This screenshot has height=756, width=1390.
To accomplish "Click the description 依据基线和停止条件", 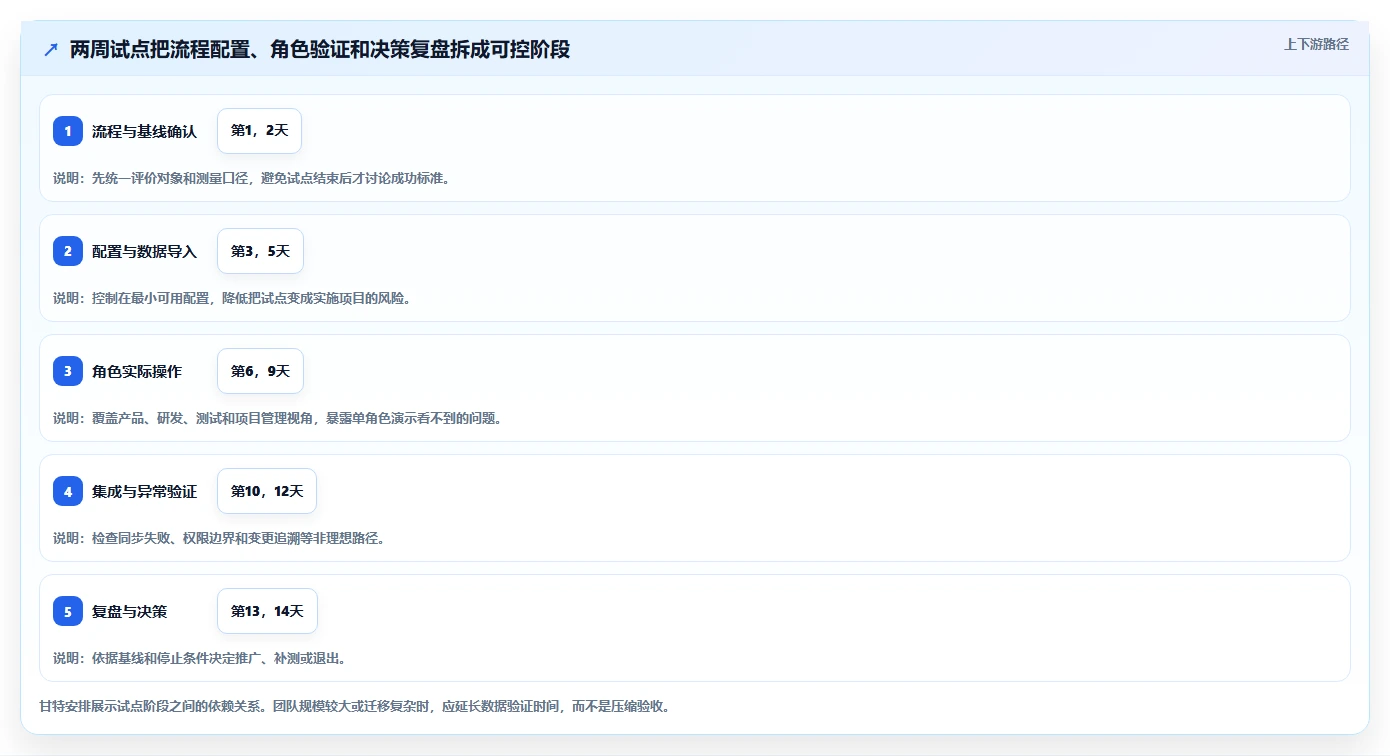I will (x=199, y=658).
